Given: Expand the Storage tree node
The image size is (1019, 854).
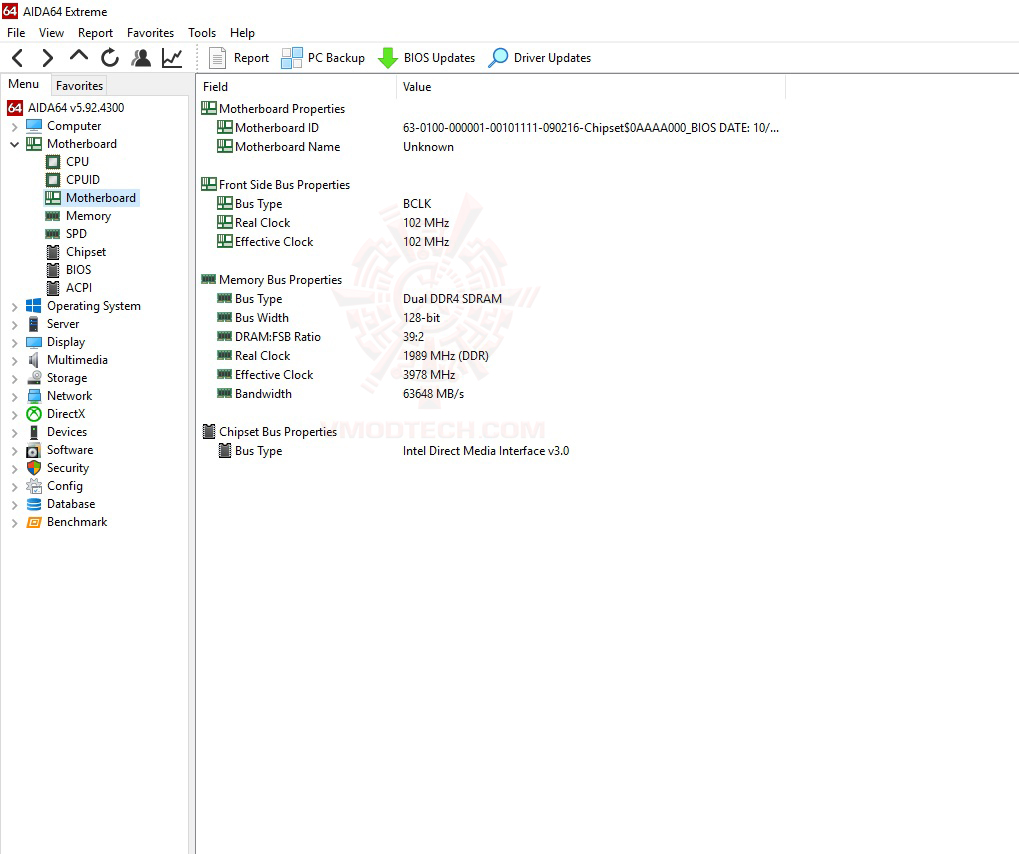Looking at the screenshot, I should point(14,378).
